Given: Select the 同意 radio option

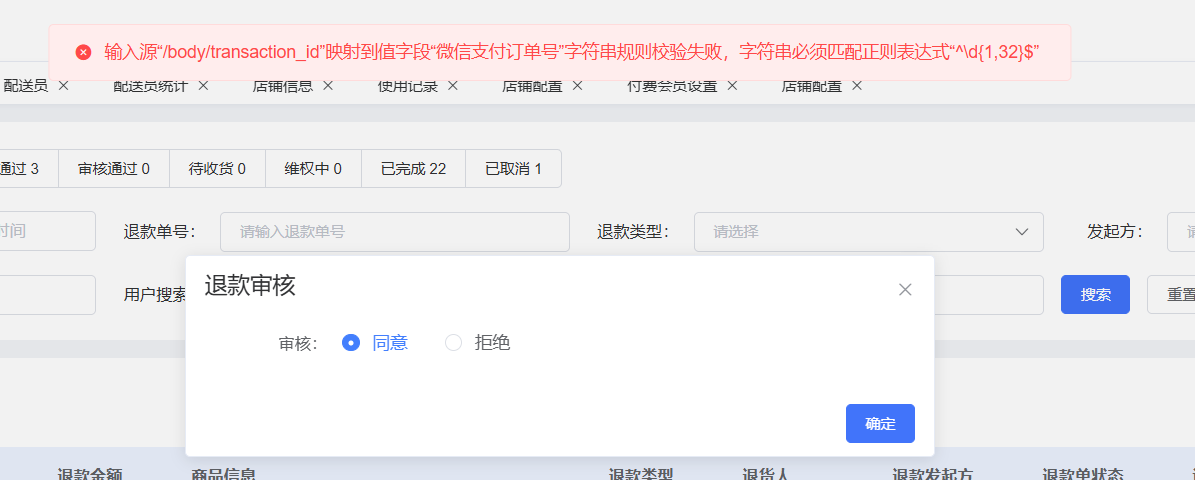Looking at the screenshot, I should [375, 343].
